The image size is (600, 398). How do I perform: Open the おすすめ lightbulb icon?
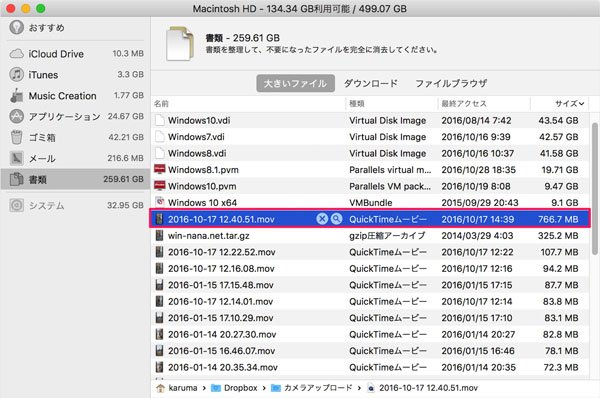pos(16,27)
